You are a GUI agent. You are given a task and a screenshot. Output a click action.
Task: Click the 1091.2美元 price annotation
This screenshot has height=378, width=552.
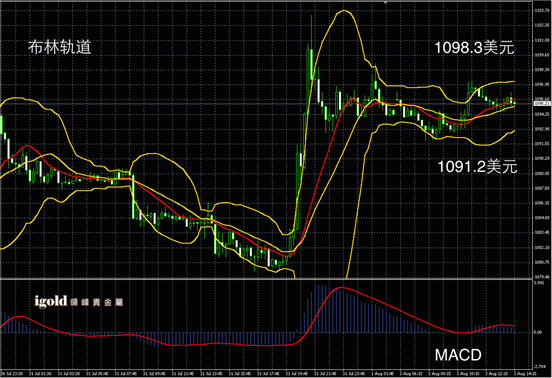tap(477, 166)
